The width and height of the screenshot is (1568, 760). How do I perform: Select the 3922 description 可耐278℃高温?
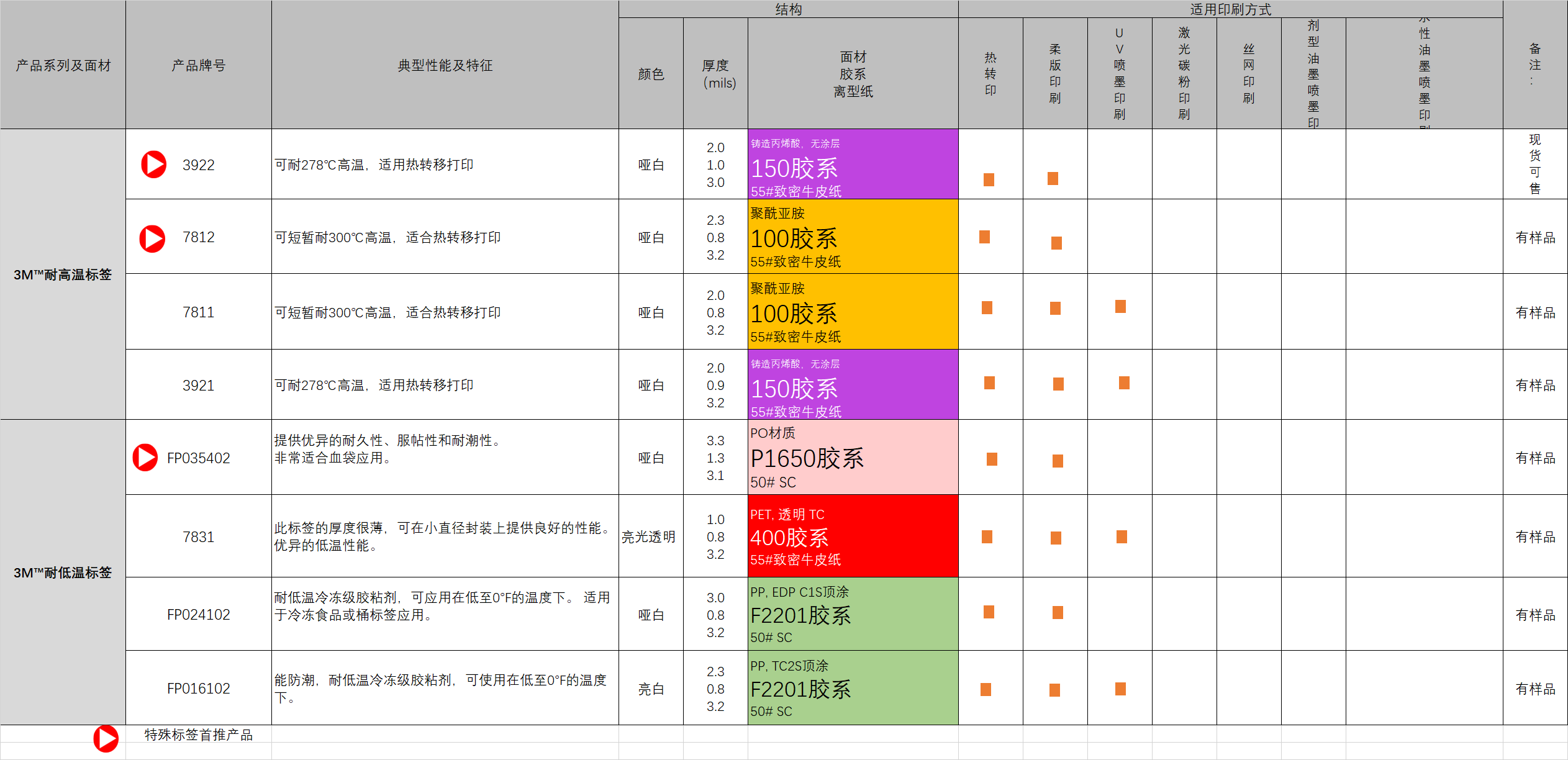point(445,164)
